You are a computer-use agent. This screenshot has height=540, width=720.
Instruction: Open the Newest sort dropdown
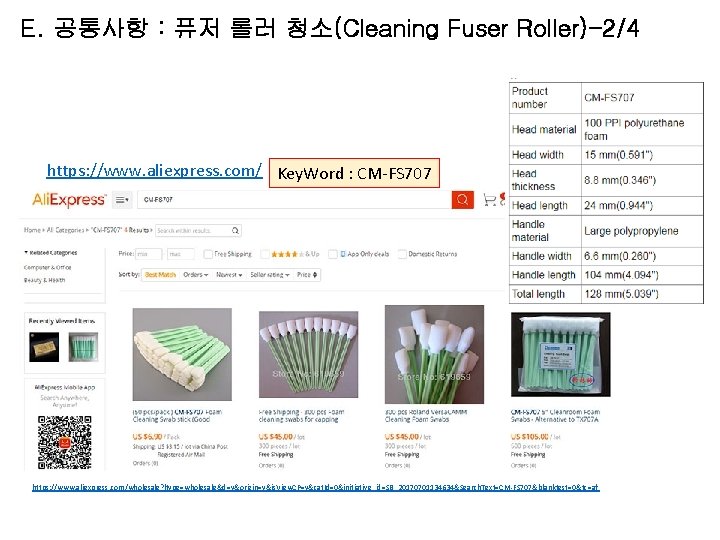click(229, 275)
